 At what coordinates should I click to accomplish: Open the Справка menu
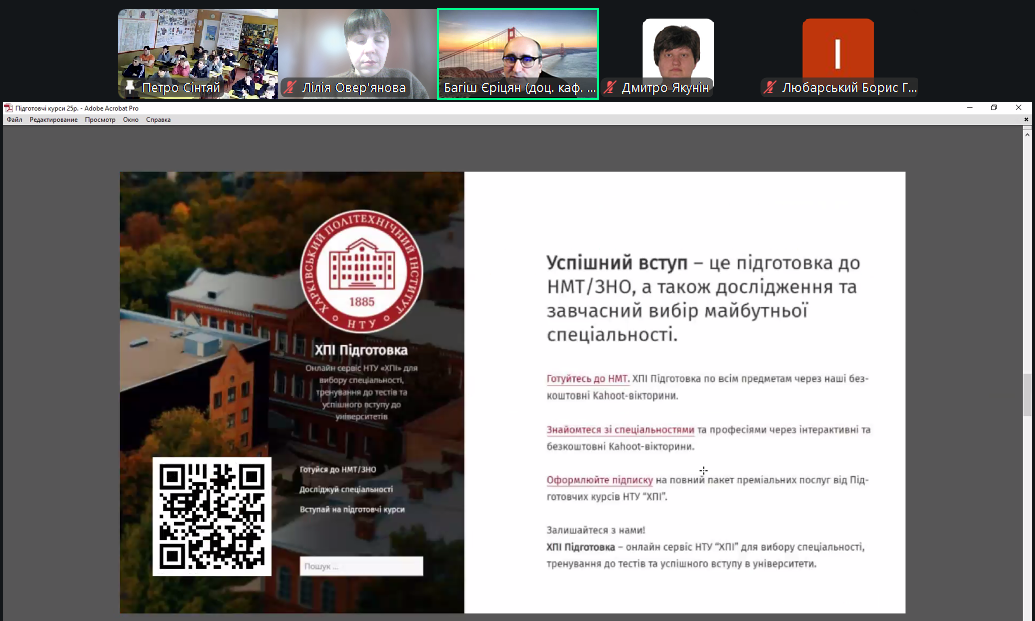click(x=158, y=120)
